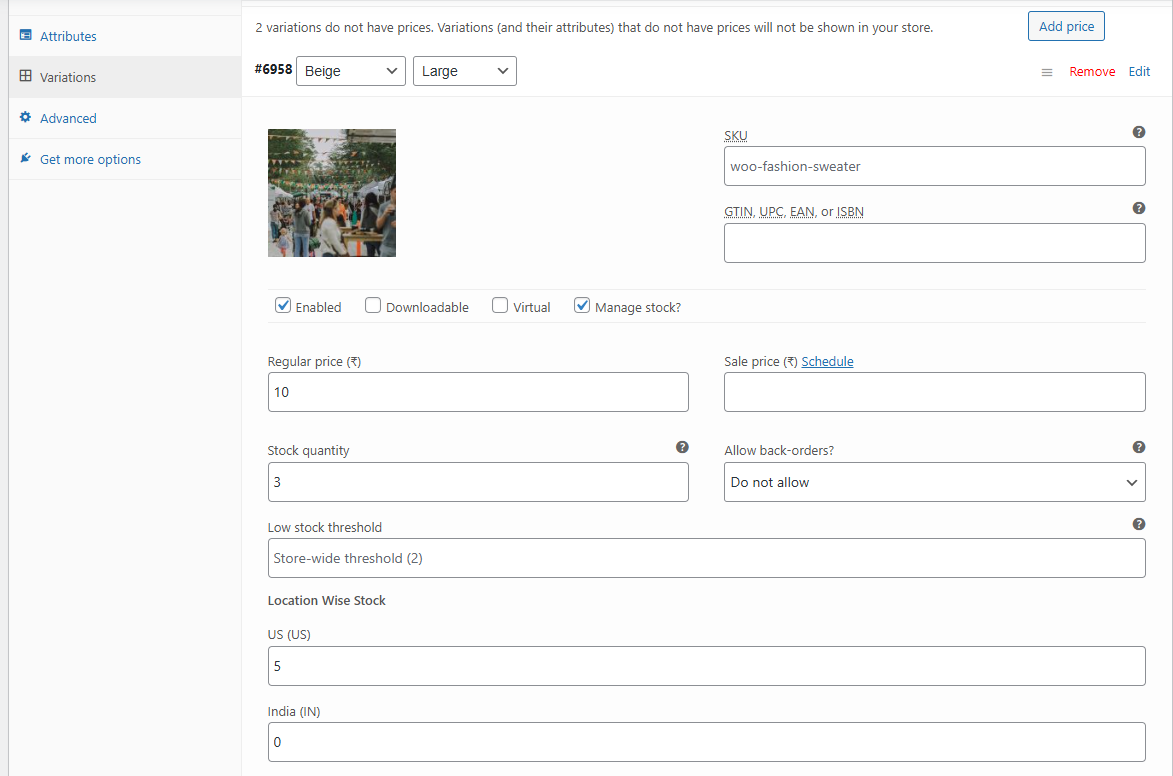Enable the Downloadable checkbox
This screenshot has width=1173, height=776.
coord(373,306)
